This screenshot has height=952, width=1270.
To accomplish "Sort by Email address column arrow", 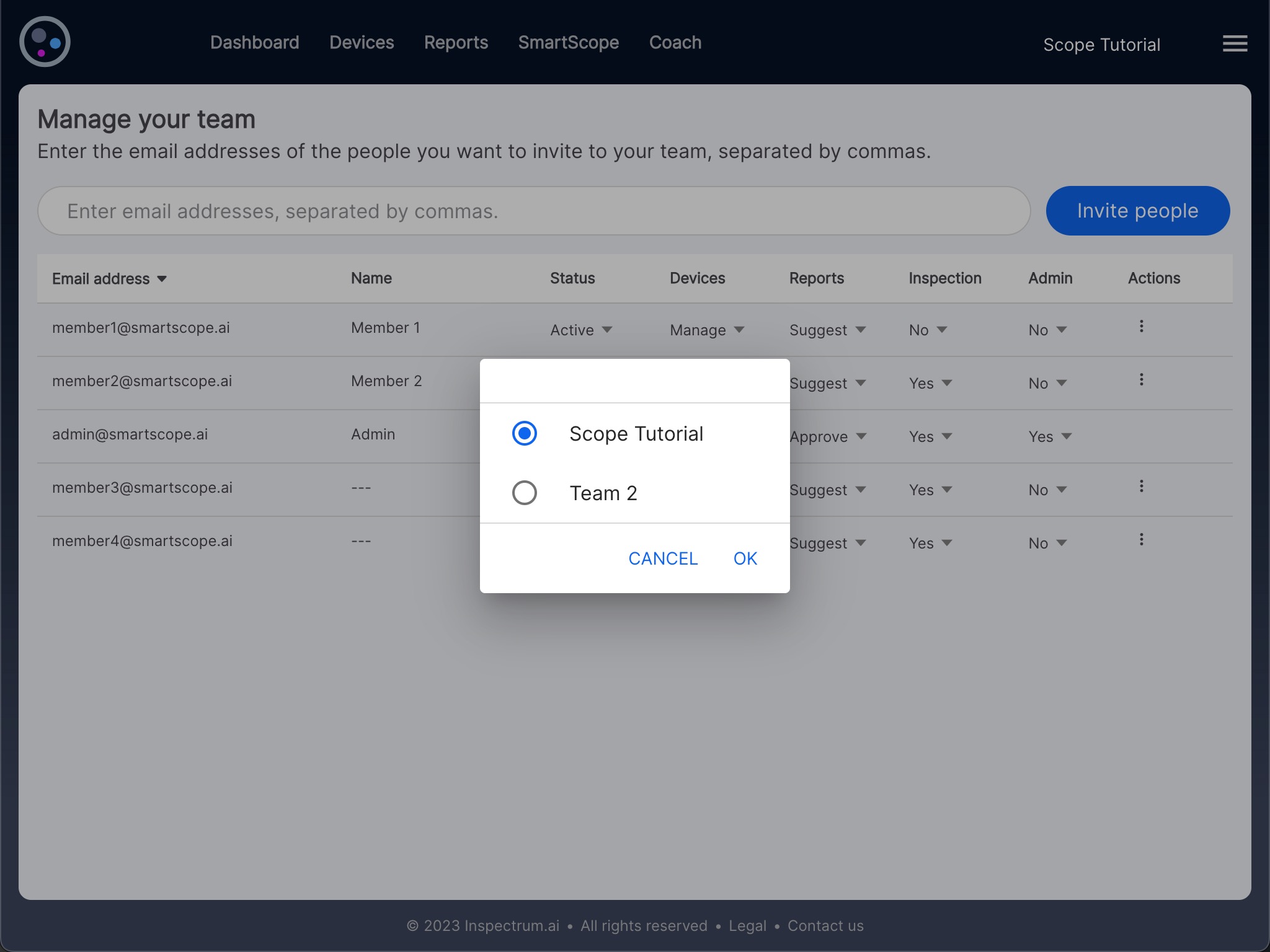I will 162,279.
